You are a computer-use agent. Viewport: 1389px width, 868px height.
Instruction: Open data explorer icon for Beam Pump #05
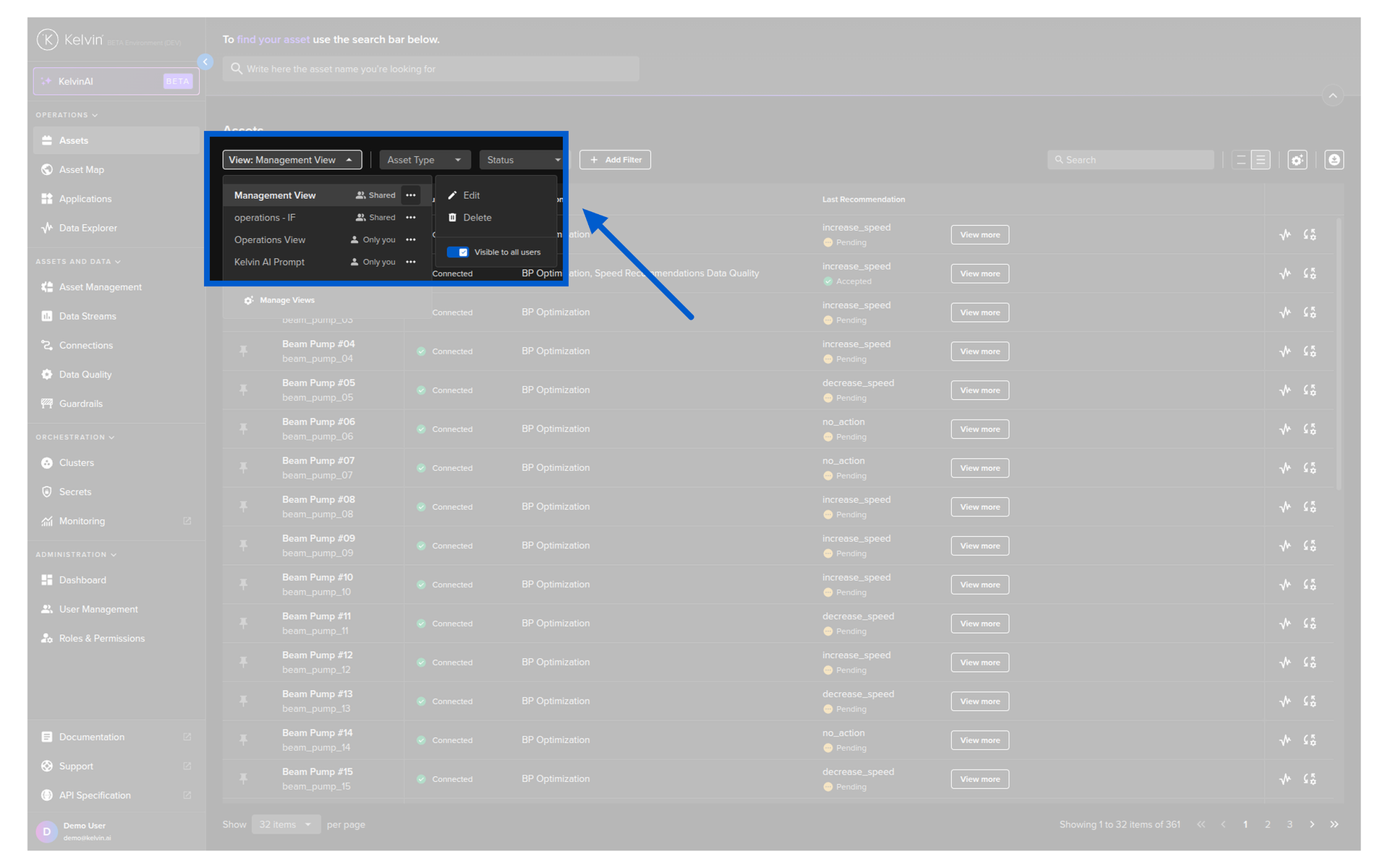pyautogui.click(x=1285, y=390)
